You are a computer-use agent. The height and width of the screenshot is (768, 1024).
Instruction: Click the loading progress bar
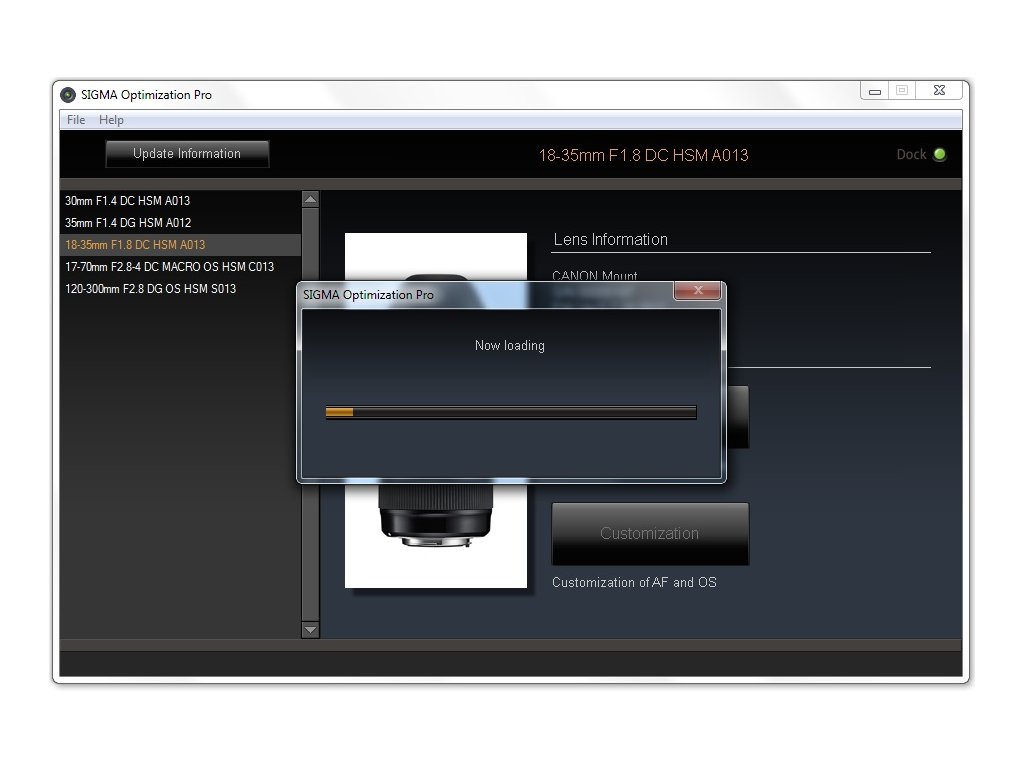pos(511,412)
